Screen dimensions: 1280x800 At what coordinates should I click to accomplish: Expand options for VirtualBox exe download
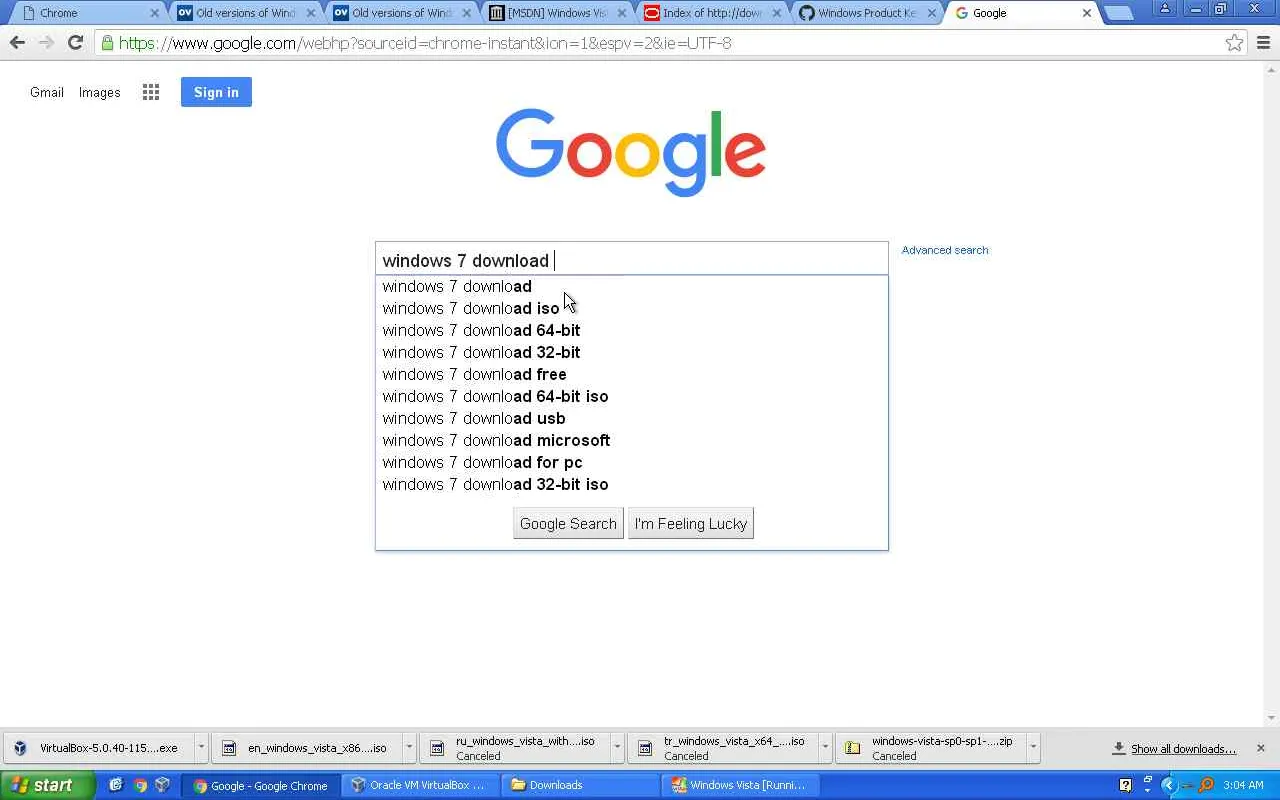coord(201,748)
